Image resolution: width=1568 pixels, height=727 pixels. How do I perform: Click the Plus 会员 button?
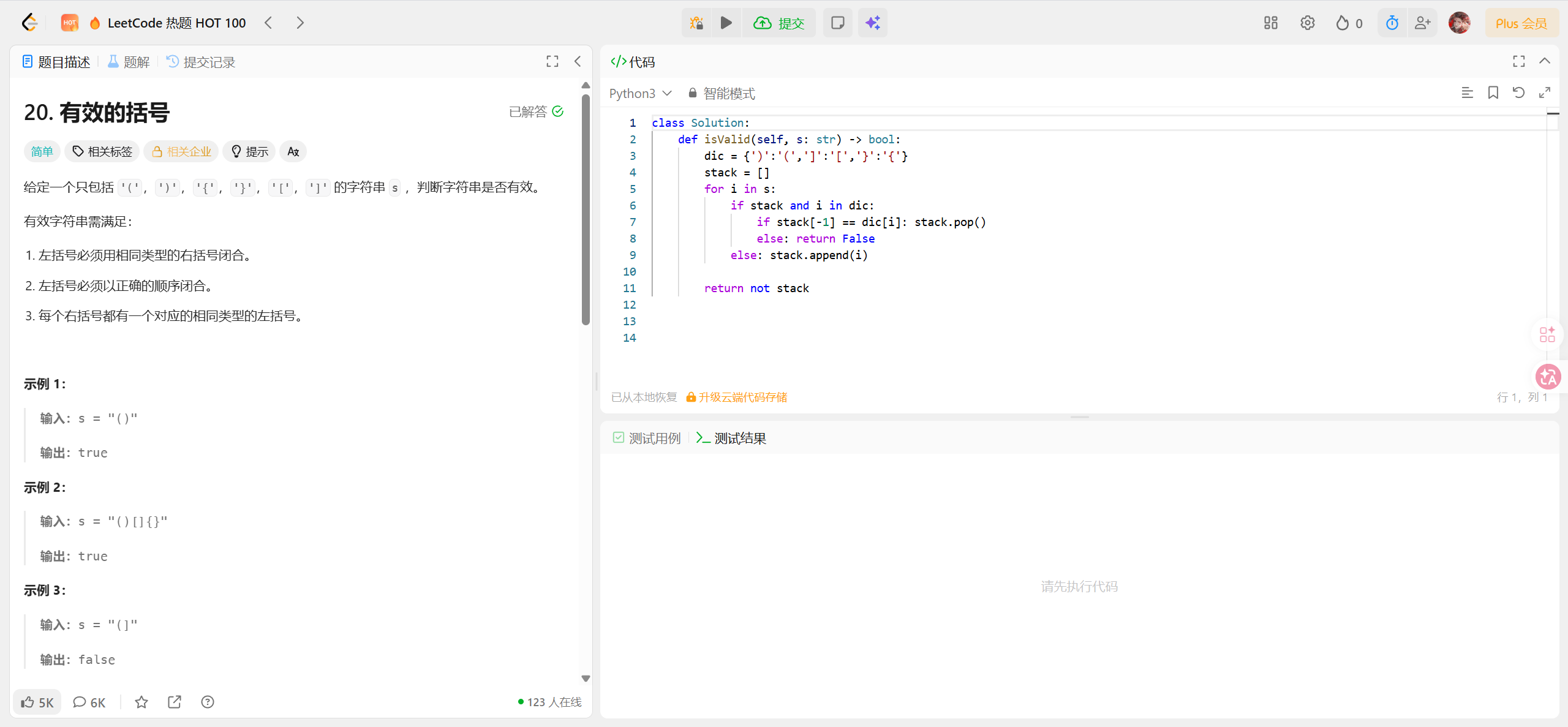(1521, 23)
